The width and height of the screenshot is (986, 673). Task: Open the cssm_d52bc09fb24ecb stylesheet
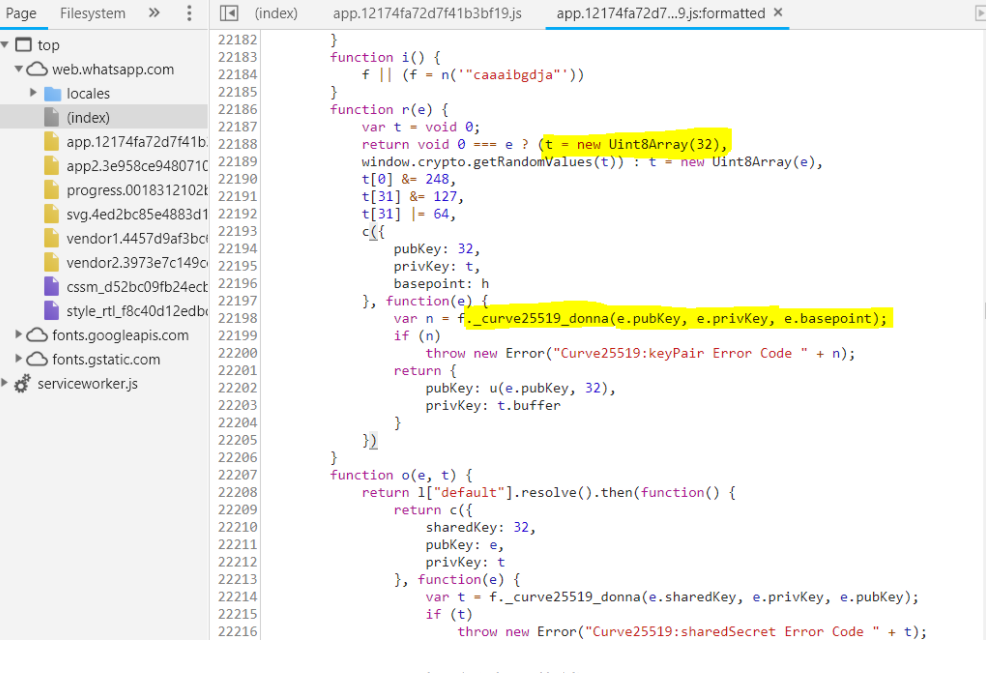[136, 287]
